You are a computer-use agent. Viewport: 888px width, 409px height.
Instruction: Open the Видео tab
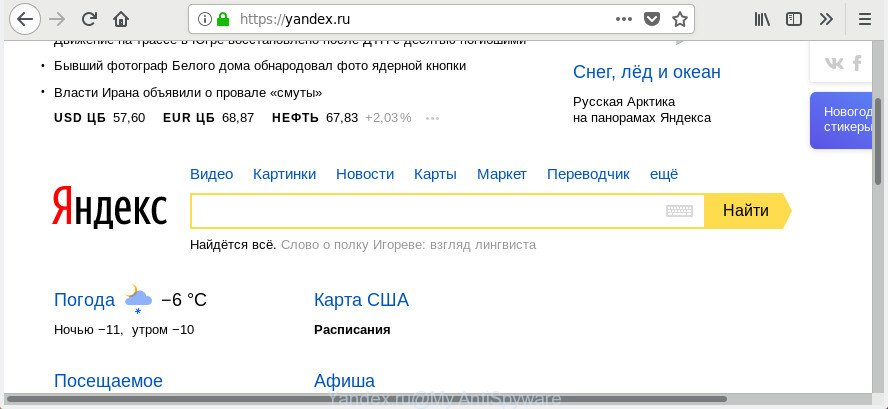[211, 174]
